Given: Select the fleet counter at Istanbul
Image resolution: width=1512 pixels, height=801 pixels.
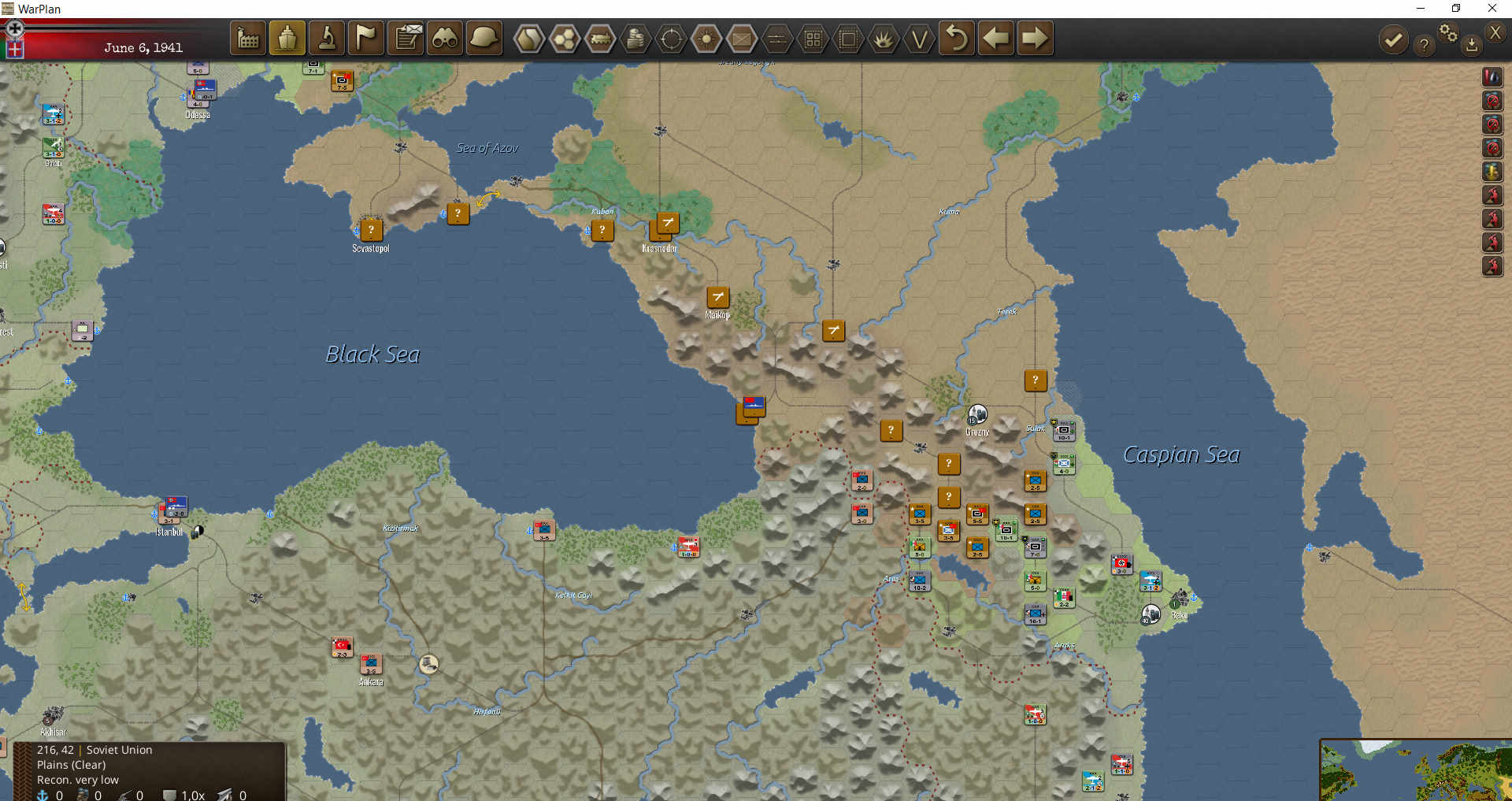Looking at the screenshot, I should (x=175, y=506).
